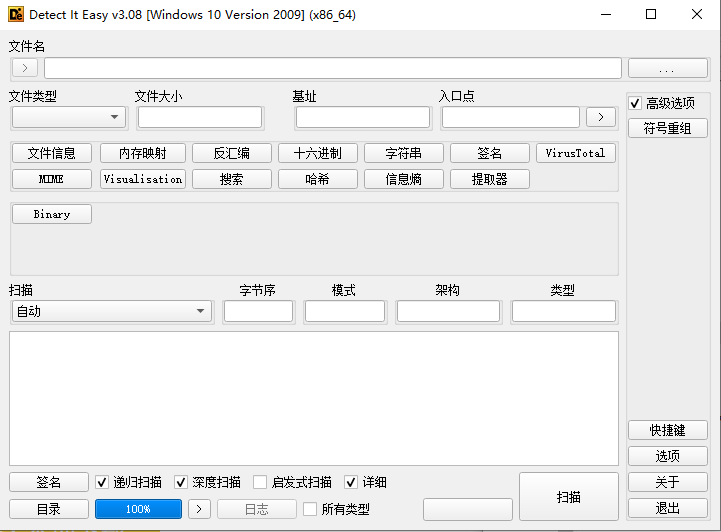Viewport: 721px width, 532px height.
Task: Maximize the Detect It Easy window
Action: pyautogui.click(x=651, y=14)
